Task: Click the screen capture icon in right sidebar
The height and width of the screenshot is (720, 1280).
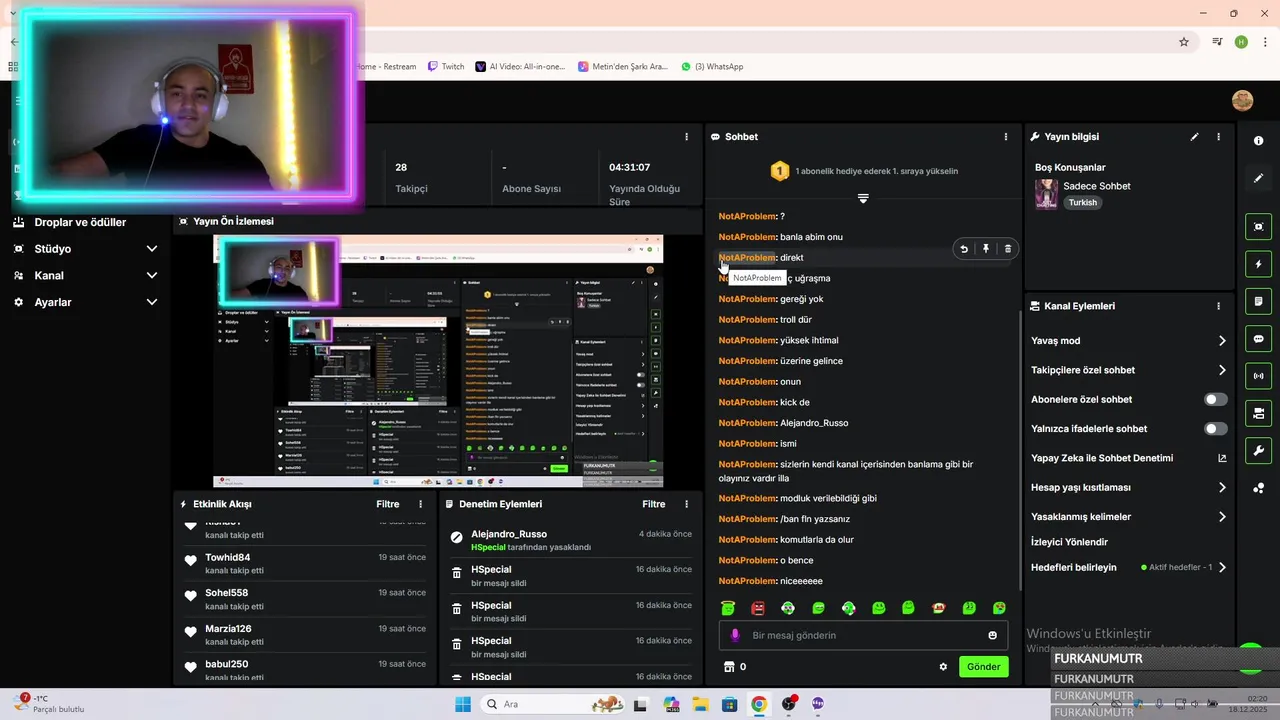Action: [x=1258, y=227]
